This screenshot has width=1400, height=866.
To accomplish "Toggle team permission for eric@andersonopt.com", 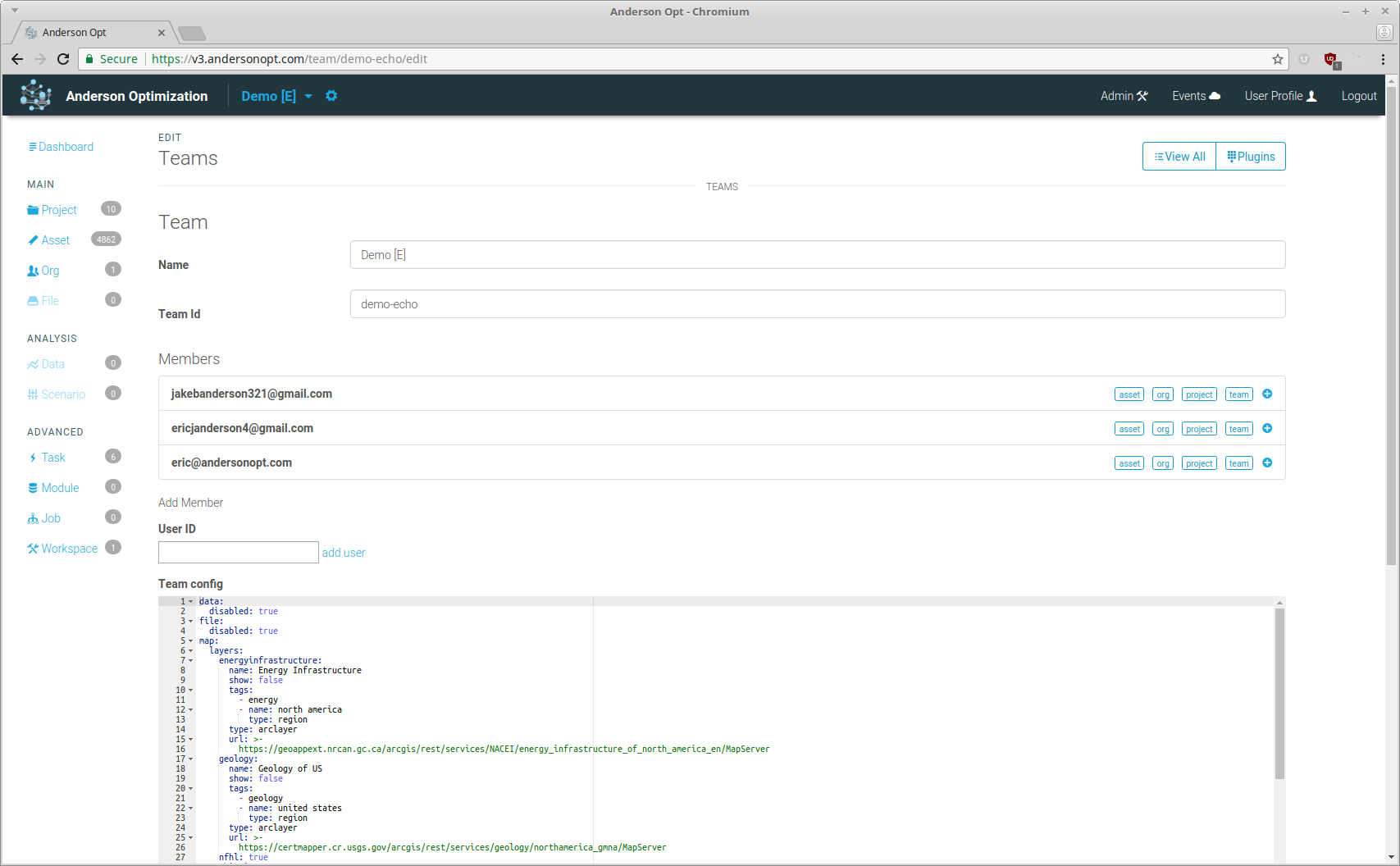I will 1238,463.
